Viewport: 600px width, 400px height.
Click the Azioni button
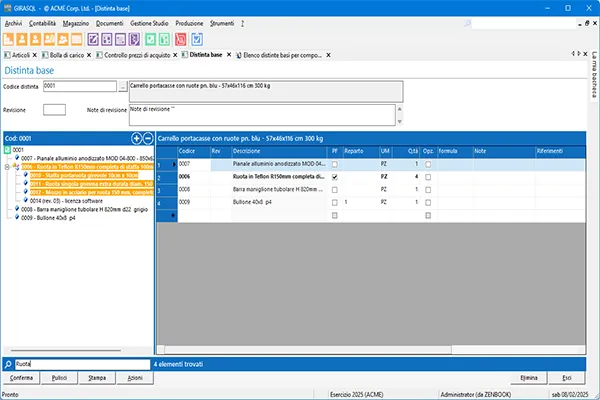(x=135, y=378)
